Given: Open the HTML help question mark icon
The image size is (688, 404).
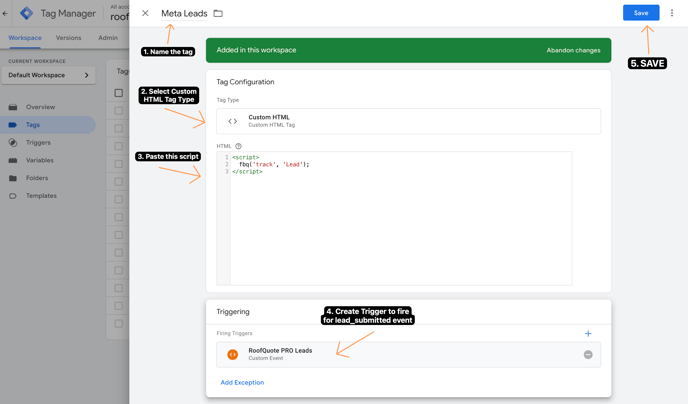Looking at the screenshot, I should point(238,146).
